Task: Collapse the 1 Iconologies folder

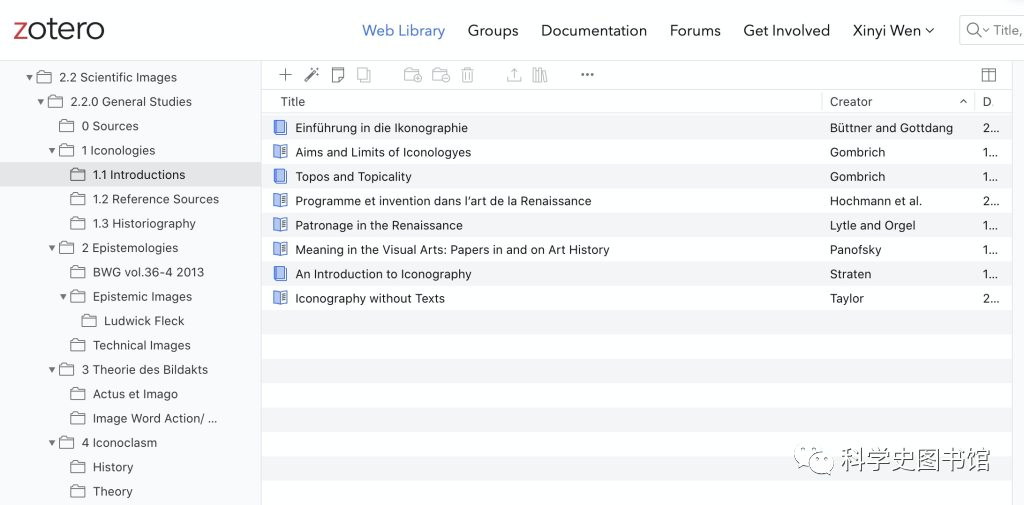Action: point(52,151)
